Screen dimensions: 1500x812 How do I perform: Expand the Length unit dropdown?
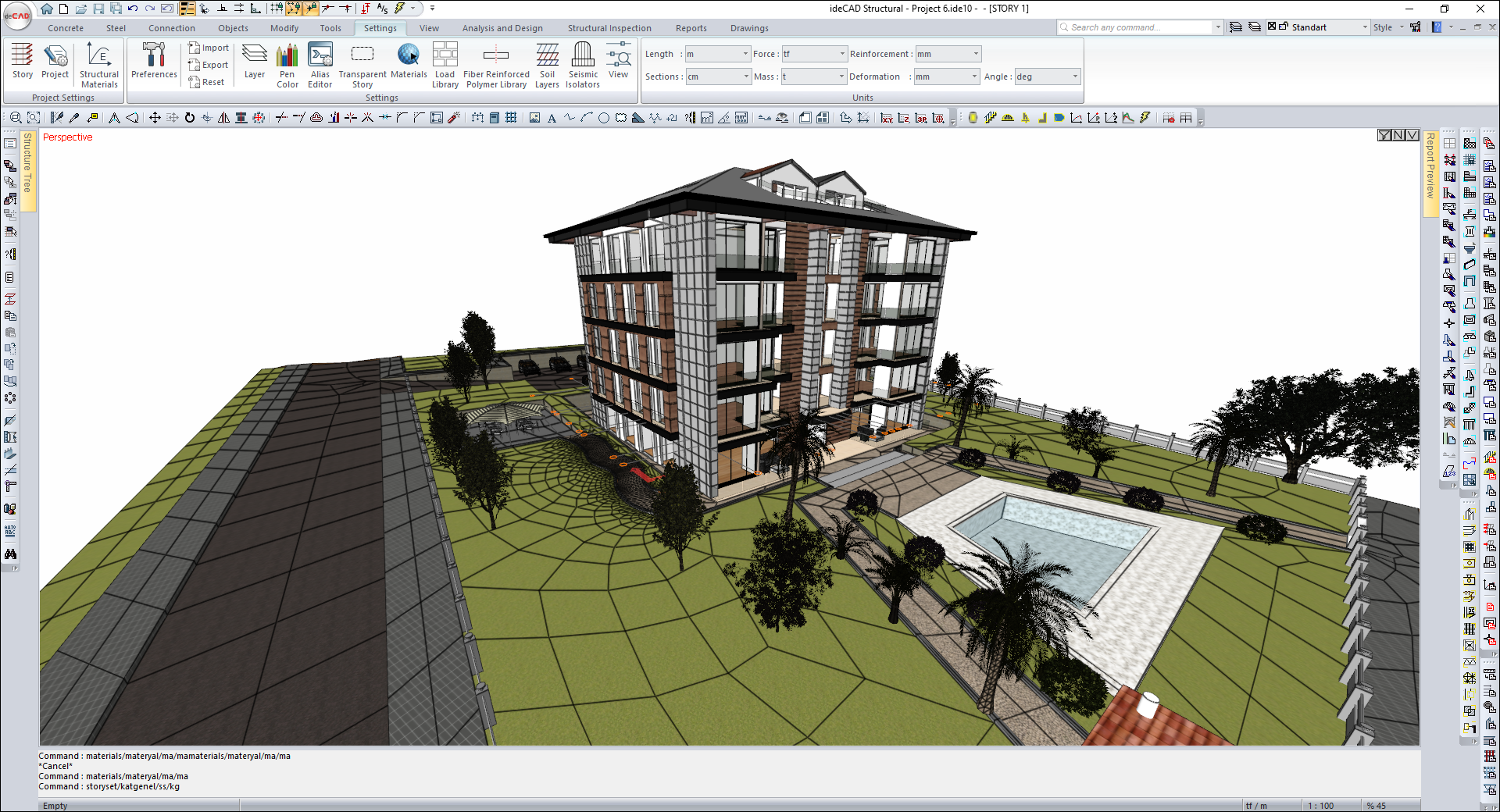point(746,54)
